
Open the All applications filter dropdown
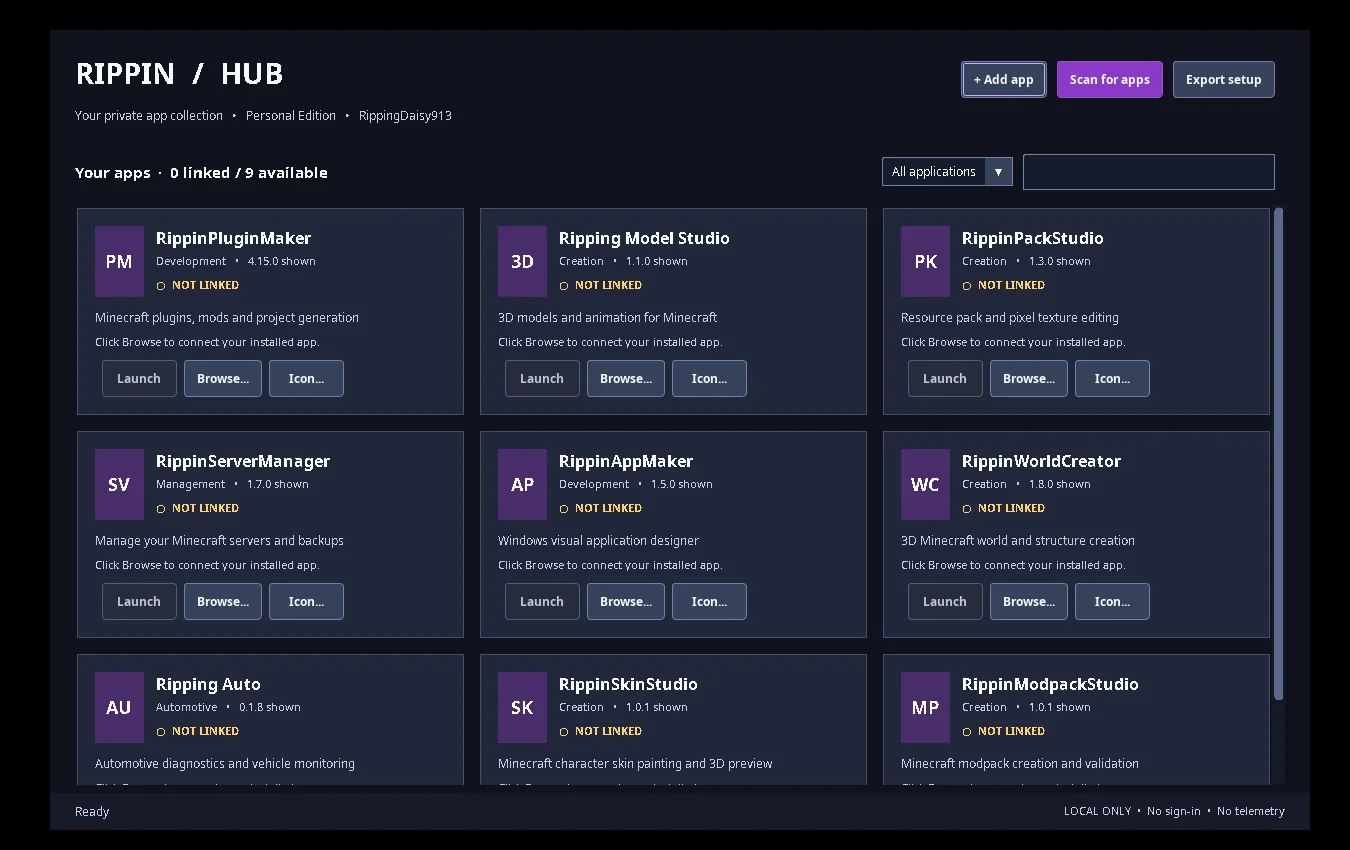[x=947, y=172]
